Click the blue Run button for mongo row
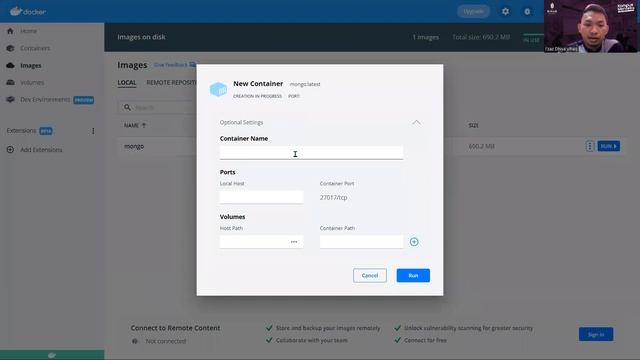The width and height of the screenshot is (640, 360). 609,146
